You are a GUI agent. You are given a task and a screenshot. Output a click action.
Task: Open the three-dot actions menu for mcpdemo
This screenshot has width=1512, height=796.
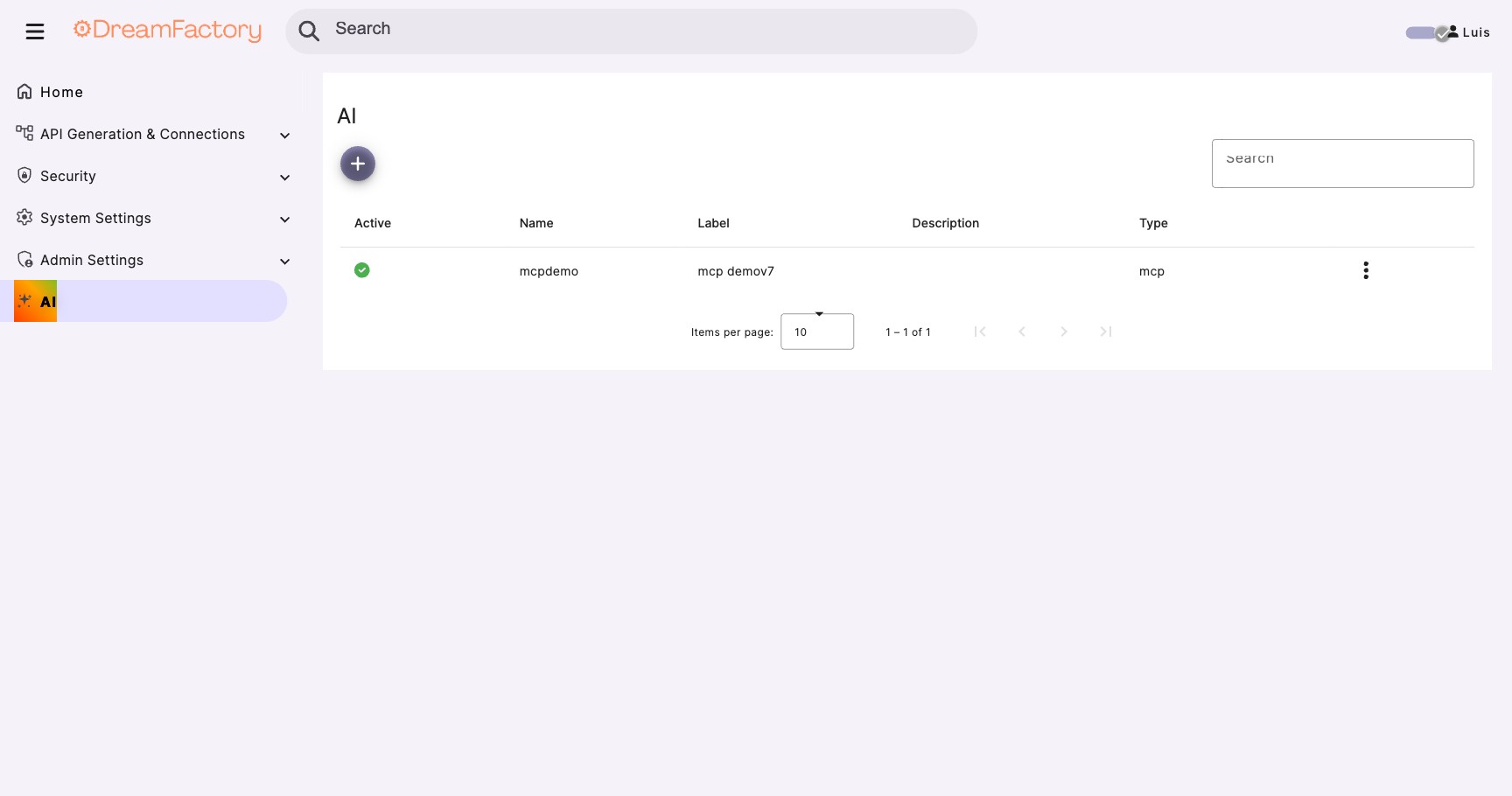1366,270
